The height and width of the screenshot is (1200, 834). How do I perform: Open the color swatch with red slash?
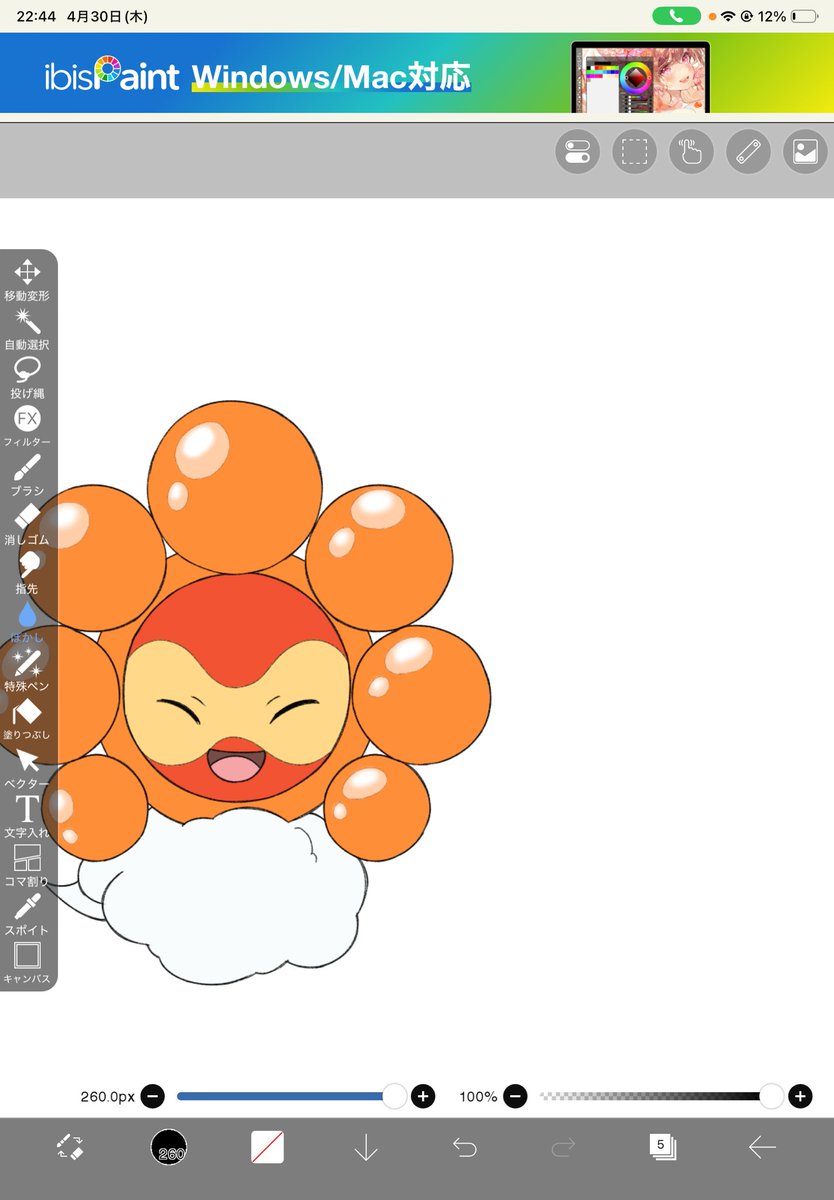pyautogui.click(x=267, y=1147)
